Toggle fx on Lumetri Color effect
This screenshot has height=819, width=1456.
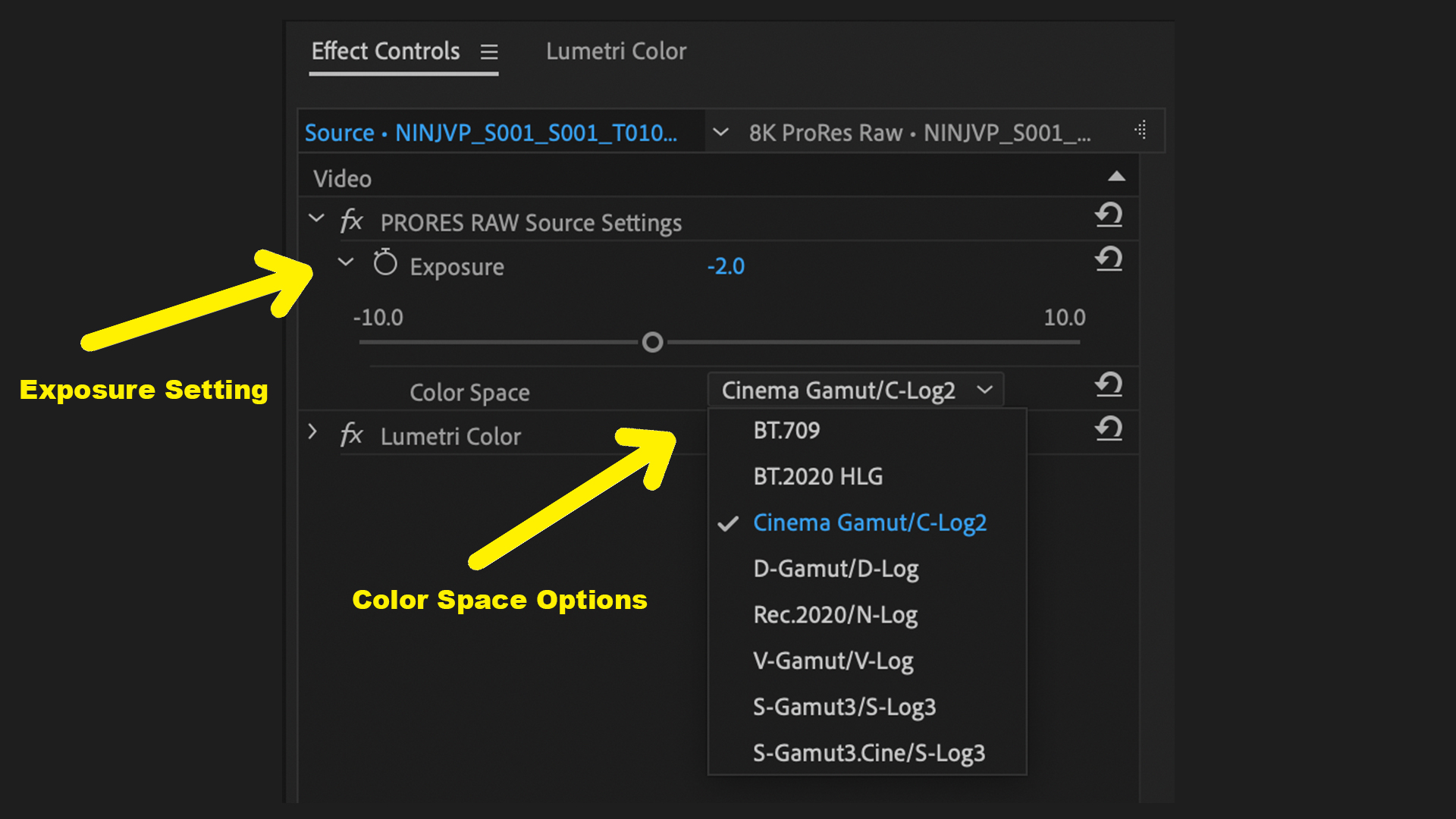pyautogui.click(x=351, y=435)
